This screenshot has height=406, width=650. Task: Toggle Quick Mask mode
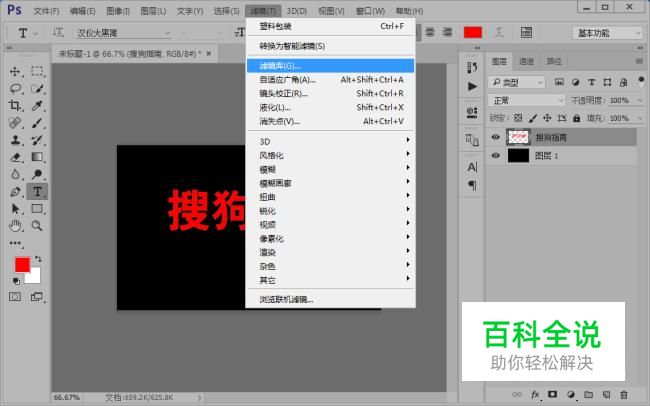coord(15,297)
